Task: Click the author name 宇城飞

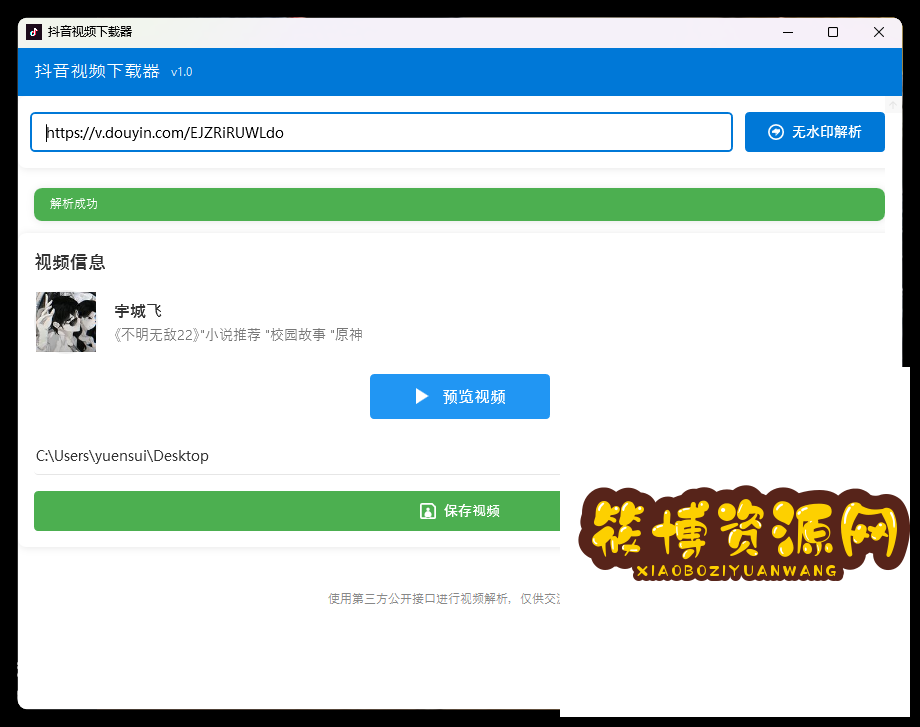Action: click(x=138, y=310)
